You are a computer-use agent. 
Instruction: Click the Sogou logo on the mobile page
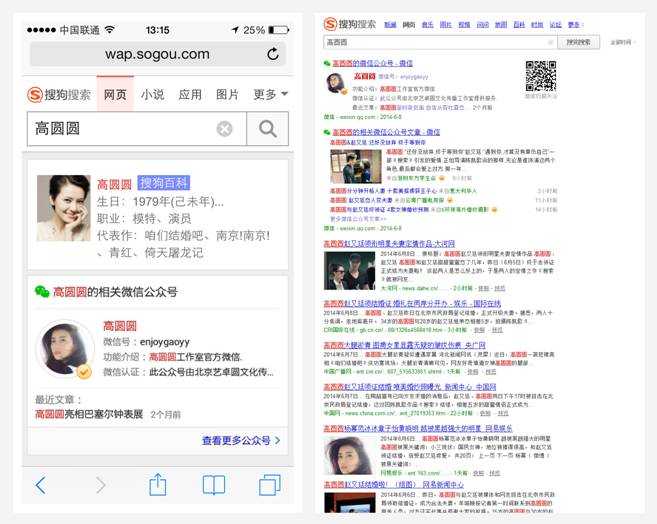[x=59, y=95]
